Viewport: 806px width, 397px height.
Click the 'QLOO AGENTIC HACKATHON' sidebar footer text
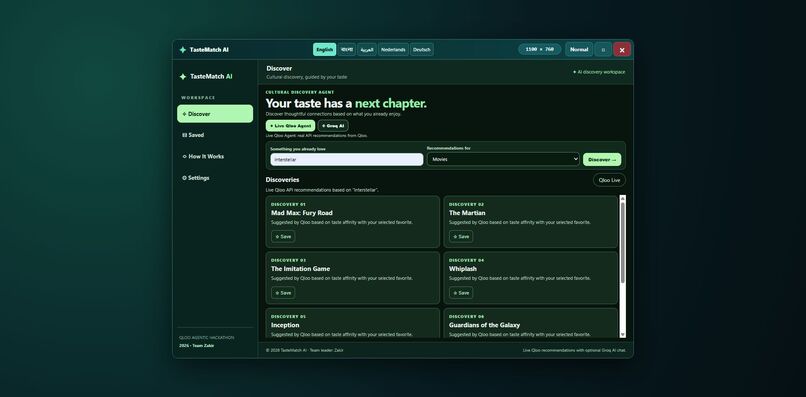pos(206,338)
